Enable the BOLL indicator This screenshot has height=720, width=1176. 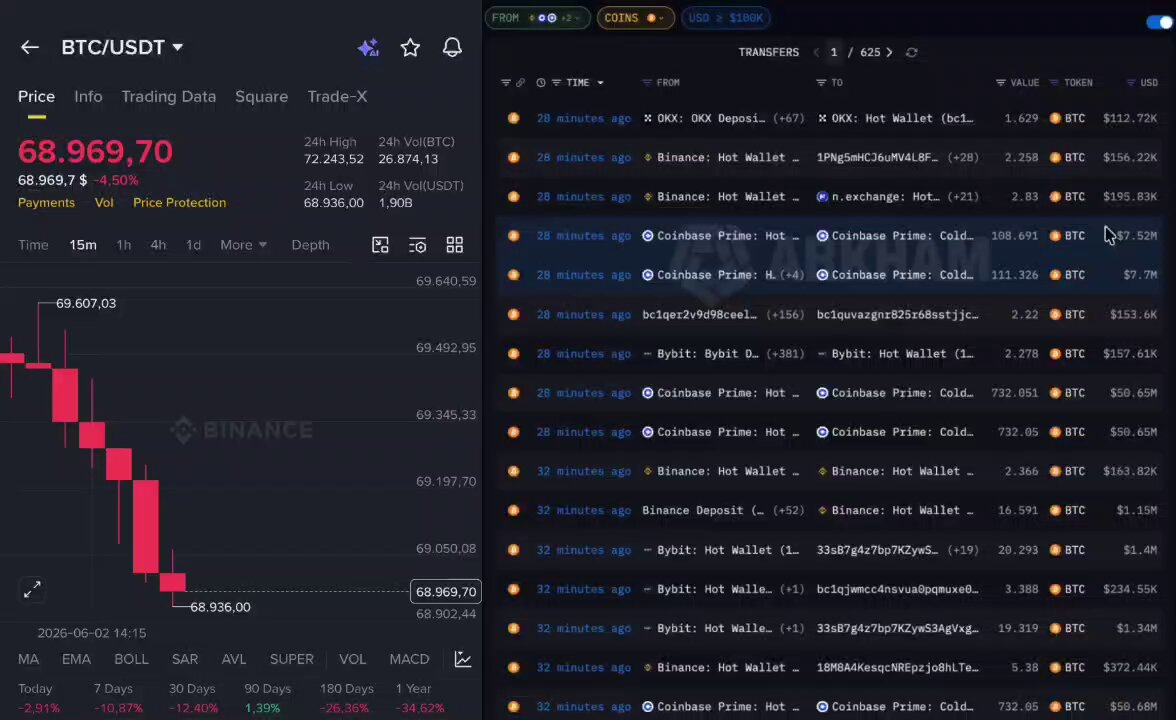tap(131, 659)
